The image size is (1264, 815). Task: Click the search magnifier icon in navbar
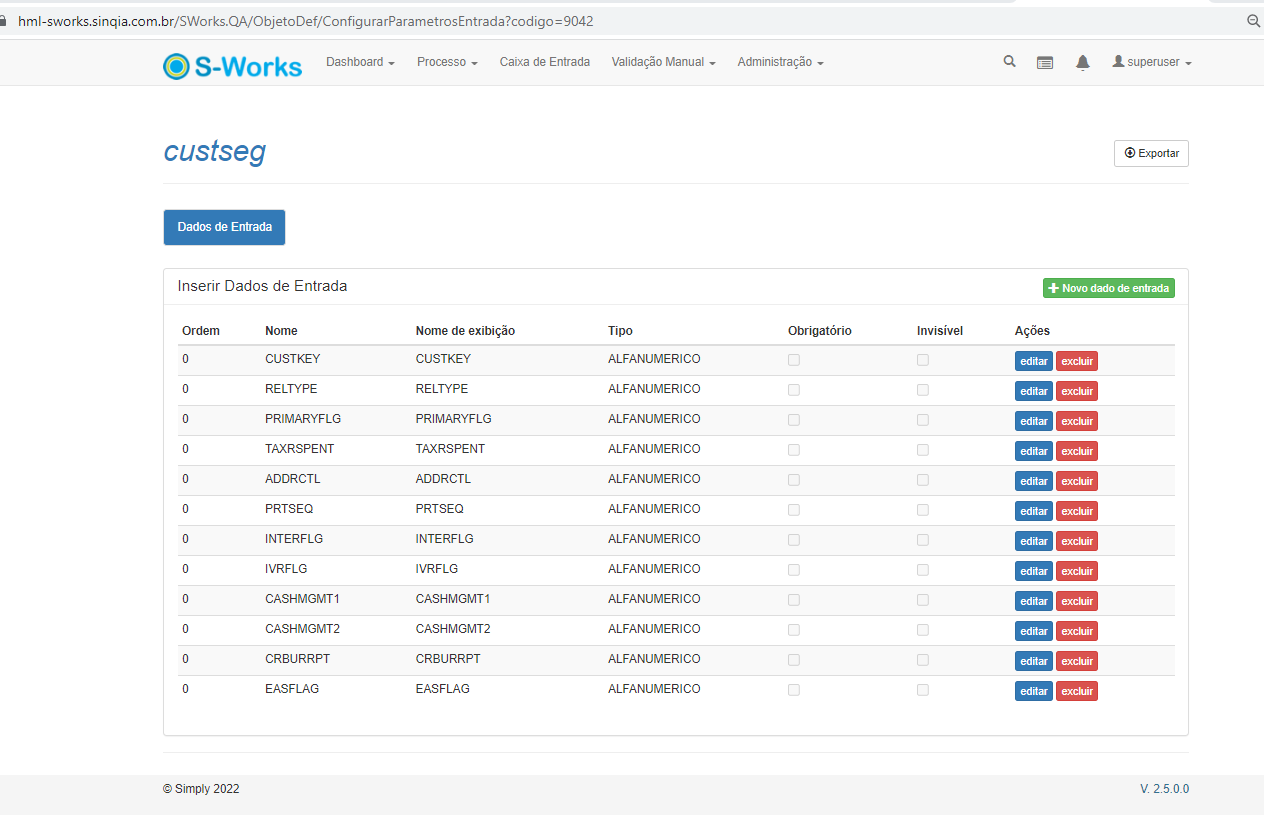pos(1009,62)
